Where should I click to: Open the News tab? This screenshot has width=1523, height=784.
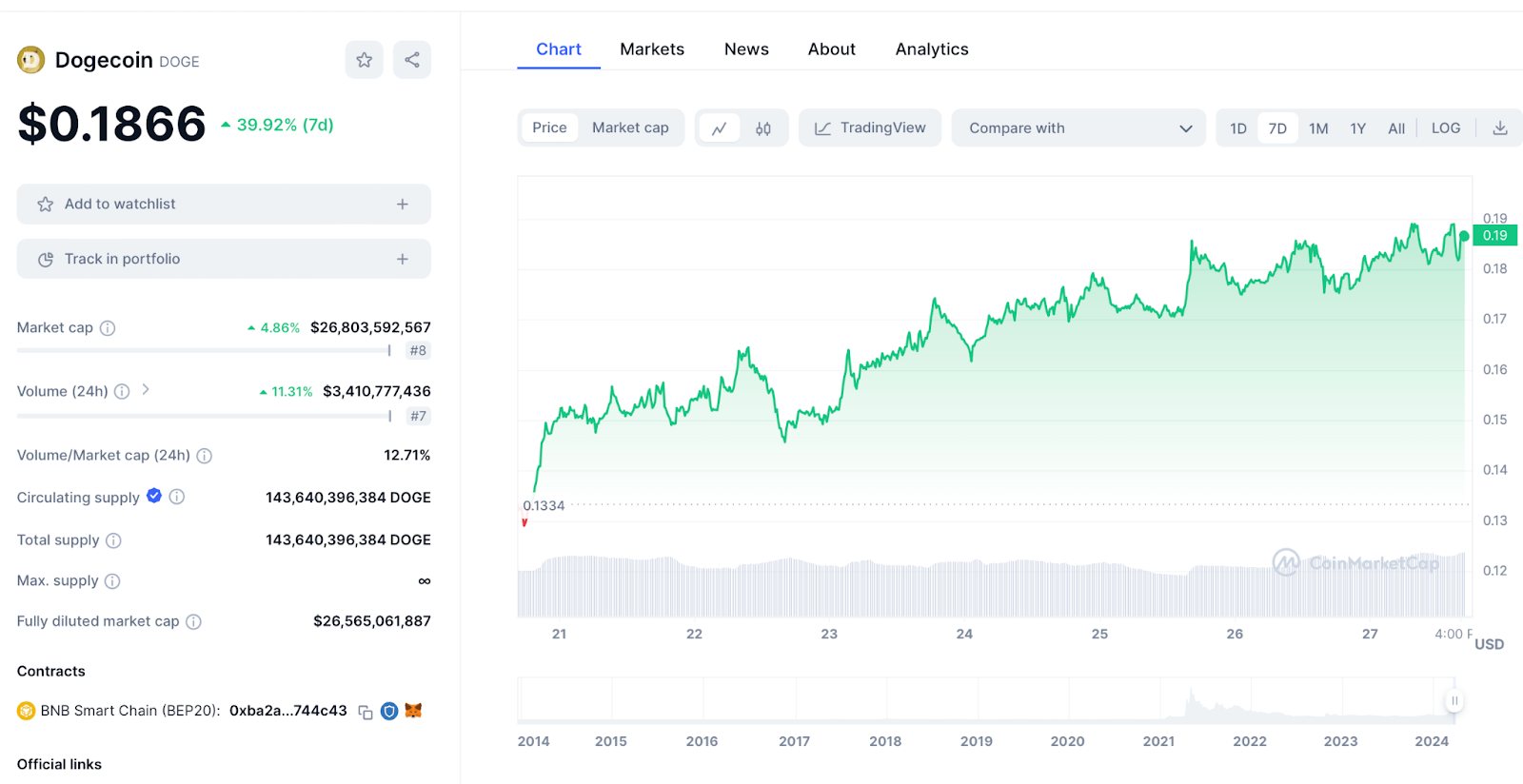point(746,49)
